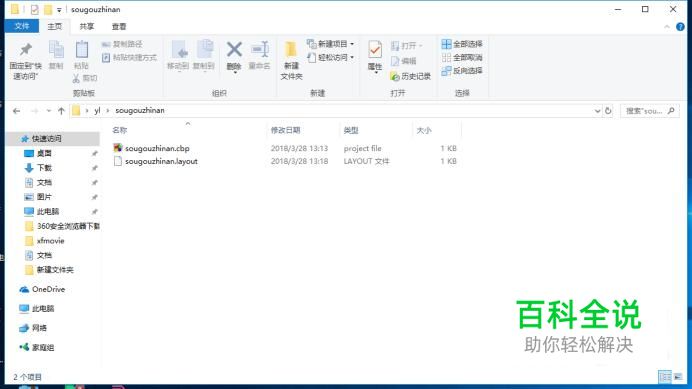The image size is (692, 389).
Task: Open the 360安全浏览器下载 folder
Action: click(68, 226)
